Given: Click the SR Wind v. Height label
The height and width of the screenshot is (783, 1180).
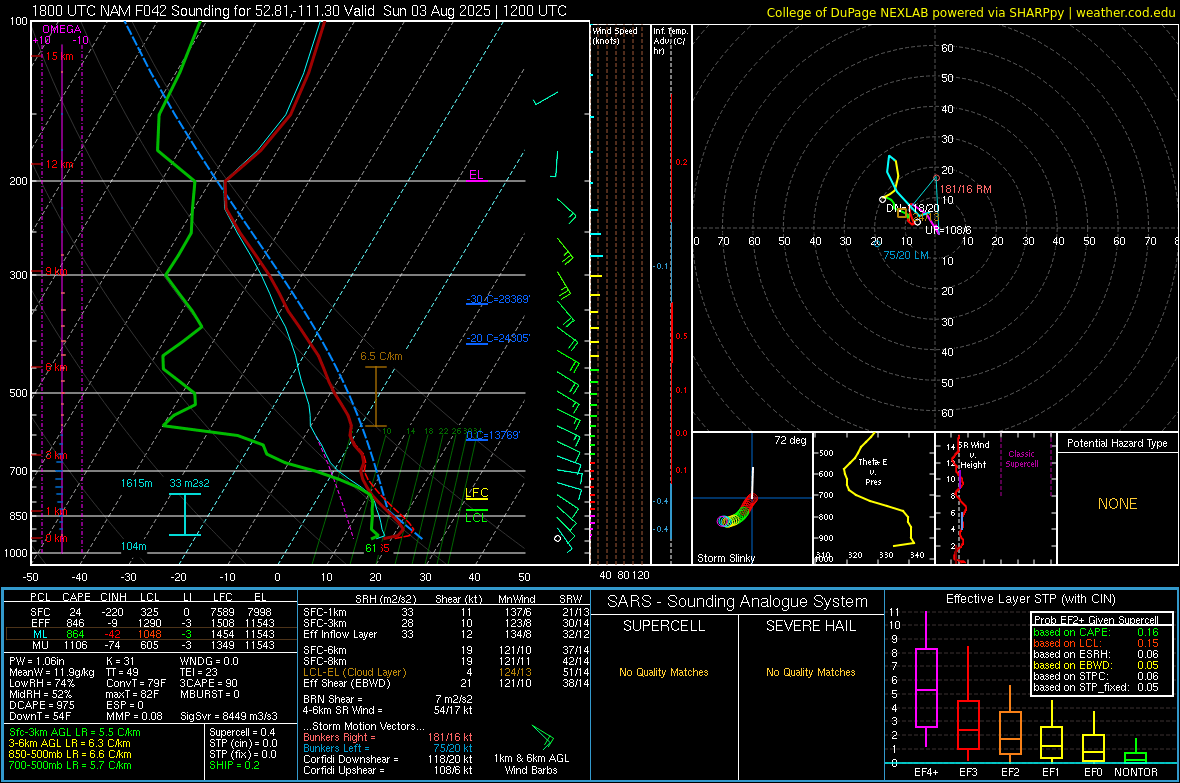Looking at the screenshot, I should (x=974, y=455).
